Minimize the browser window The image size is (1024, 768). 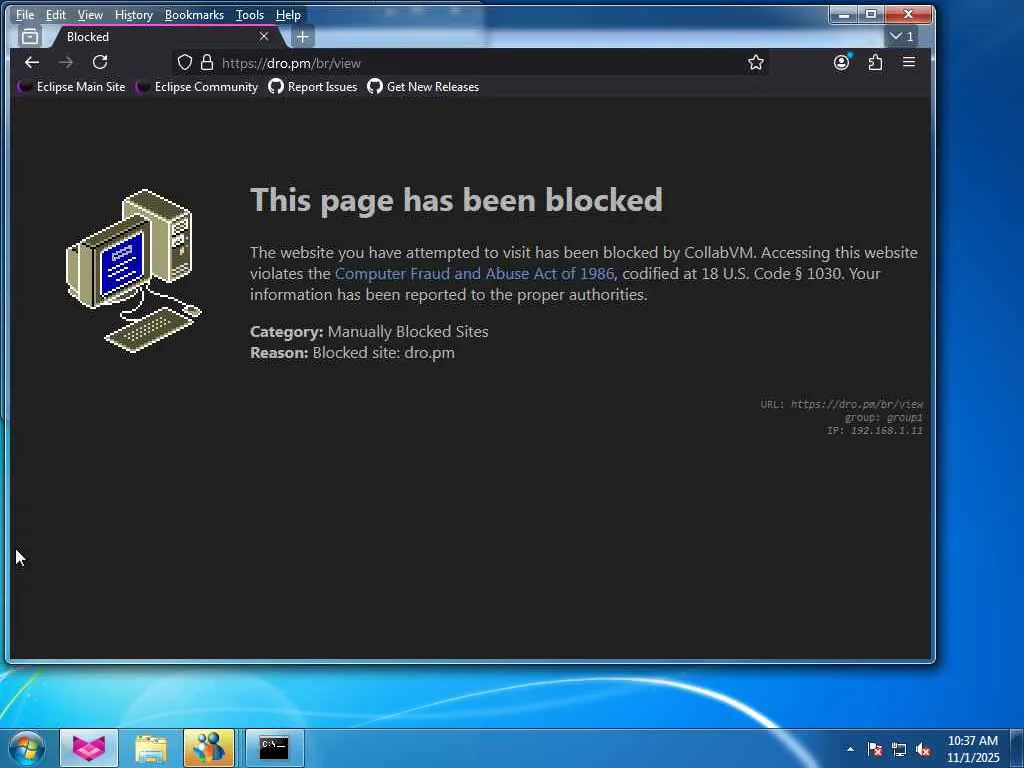843,14
